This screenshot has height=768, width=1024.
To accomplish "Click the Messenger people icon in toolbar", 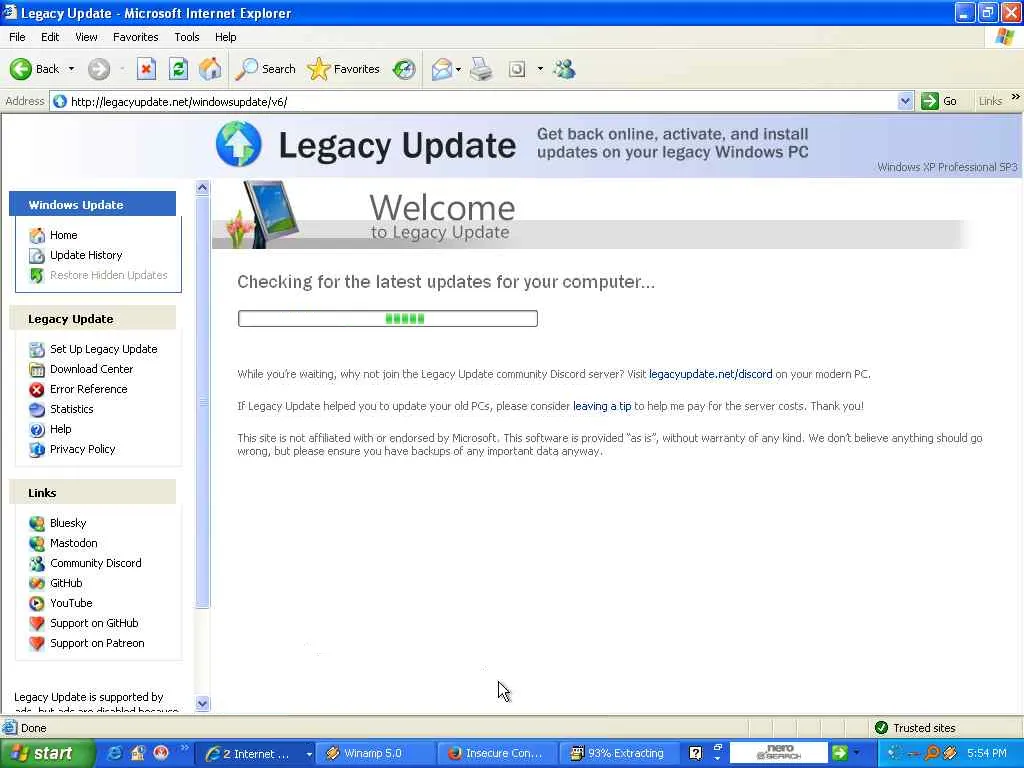I will (x=564, y=69).
